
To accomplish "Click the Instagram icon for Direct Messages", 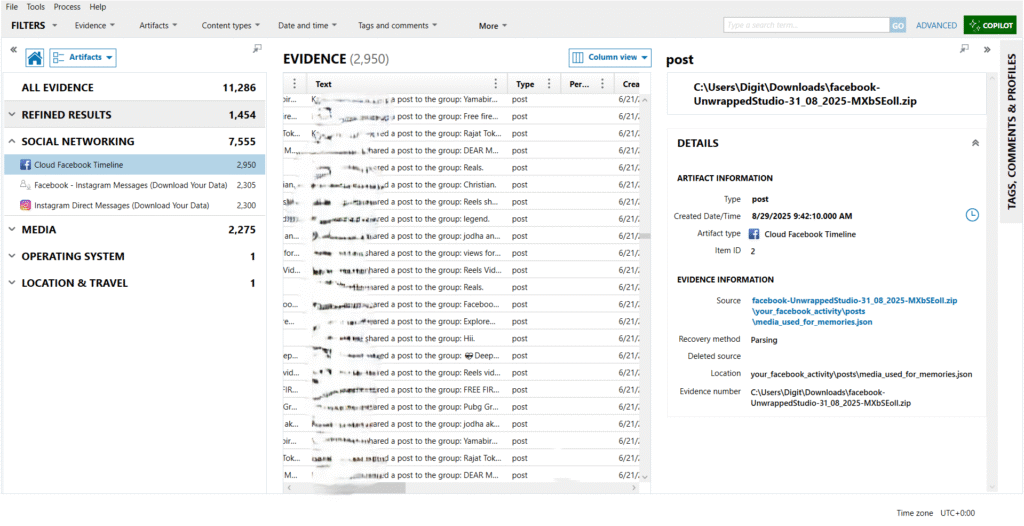I will point(25,205).
